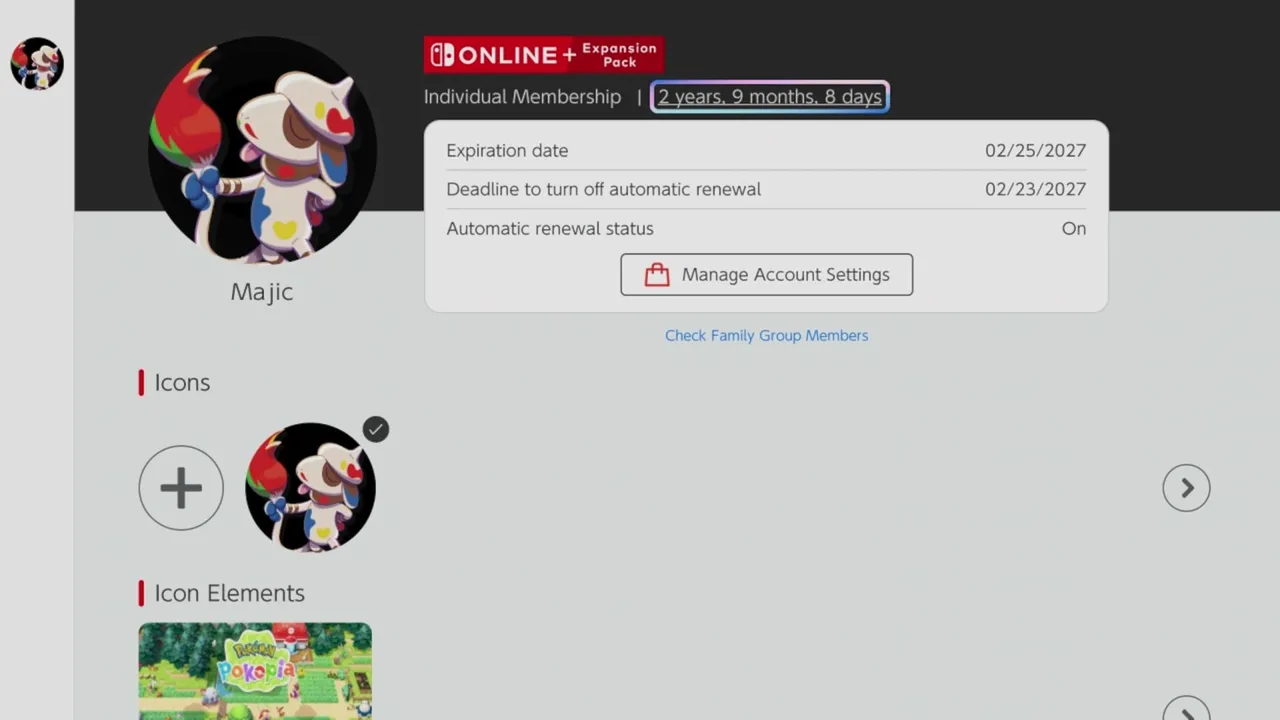Select the 2 years, 9 months, 8 days link
The width and height of the screenshot is (1280, 720).
tap(769, 97)
